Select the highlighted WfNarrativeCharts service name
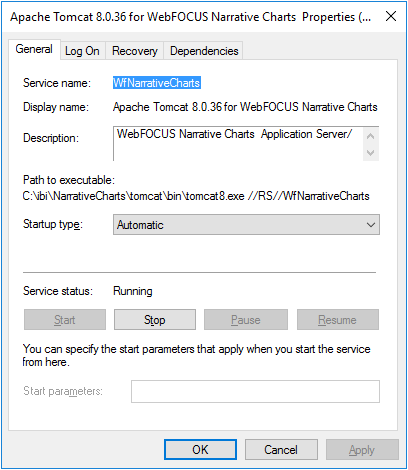 pos(157,83)
